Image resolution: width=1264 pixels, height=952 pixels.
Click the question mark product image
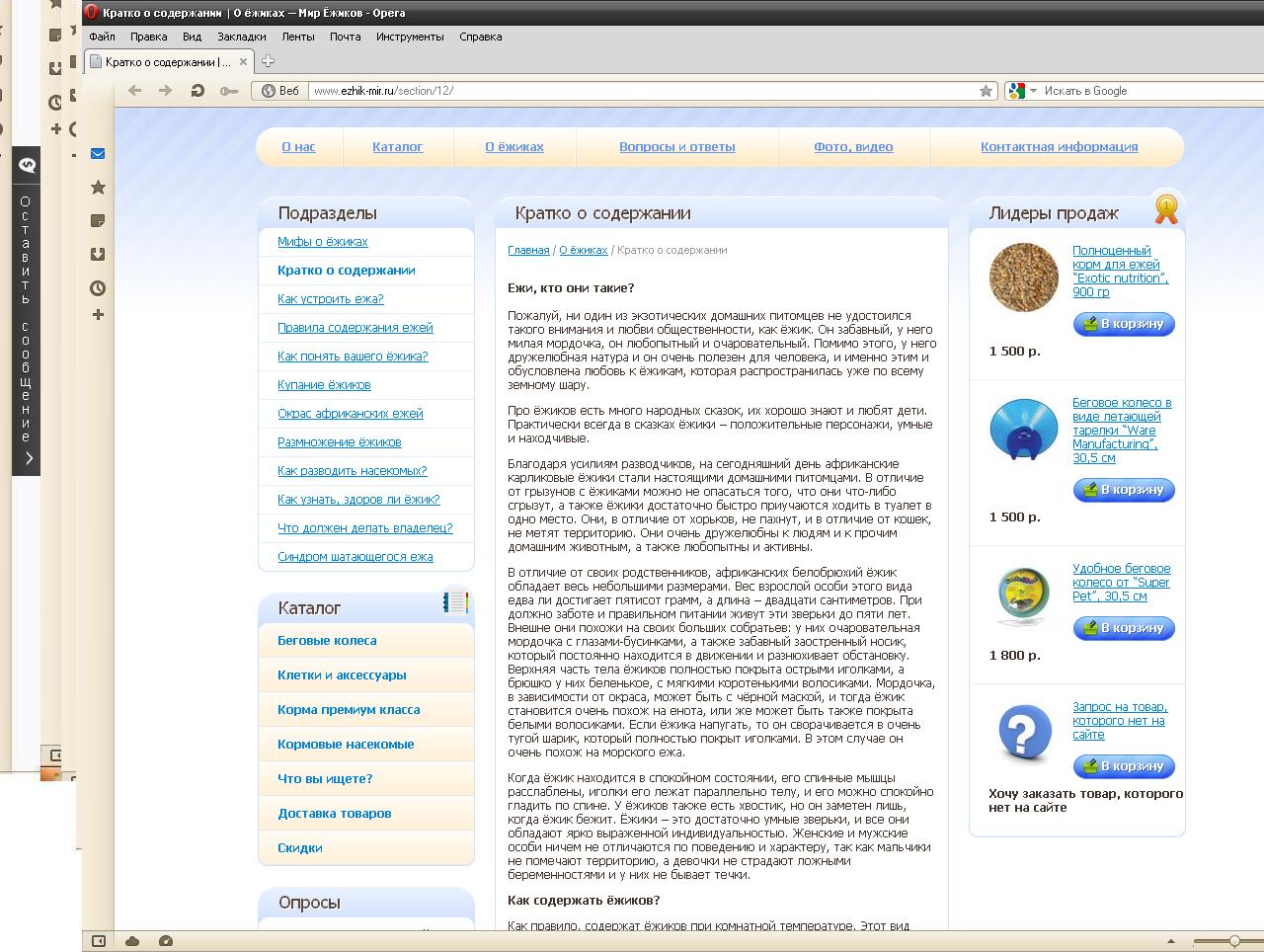[x=1024, y=734]
